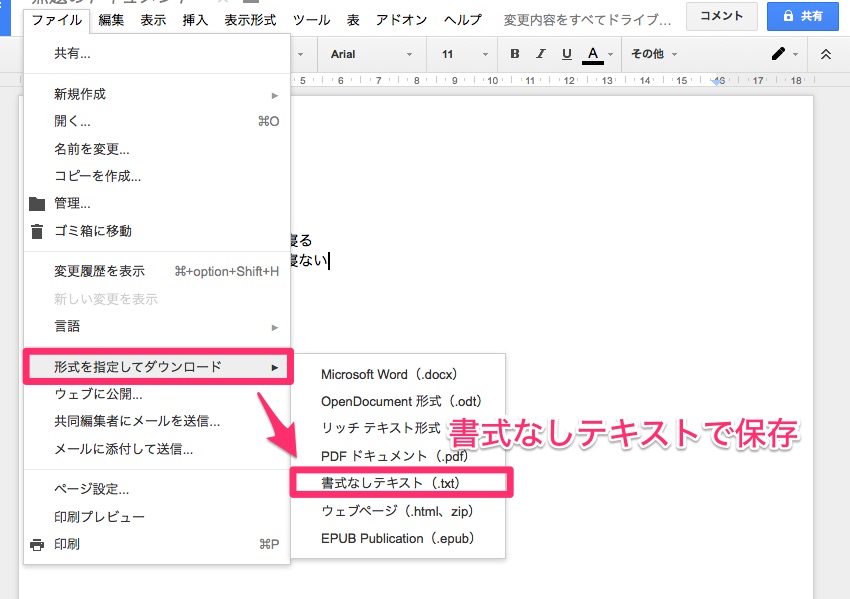The image size is (850, 599).
Task: Collapse toolbar with double chevron icon
Action: click(x=825, y=54)
